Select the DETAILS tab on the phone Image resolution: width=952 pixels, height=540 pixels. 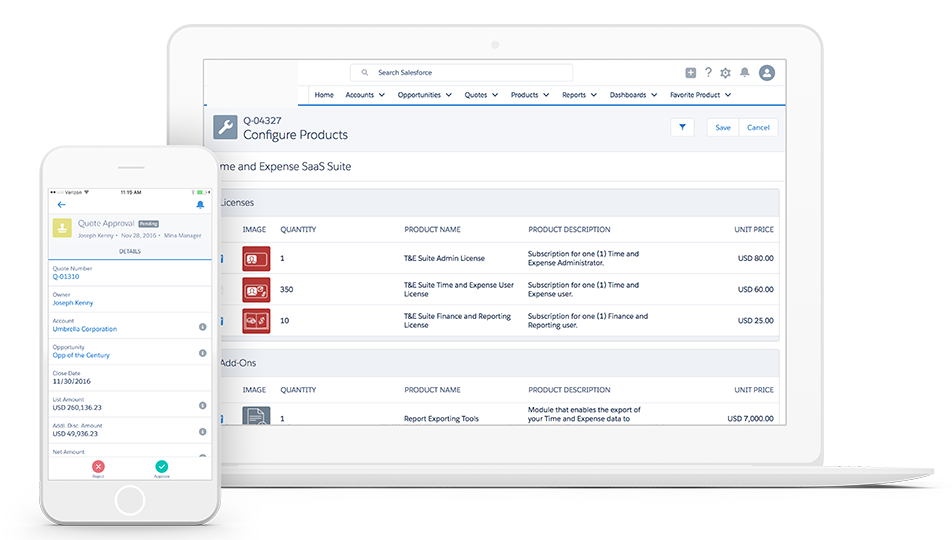tap(130, 251)
